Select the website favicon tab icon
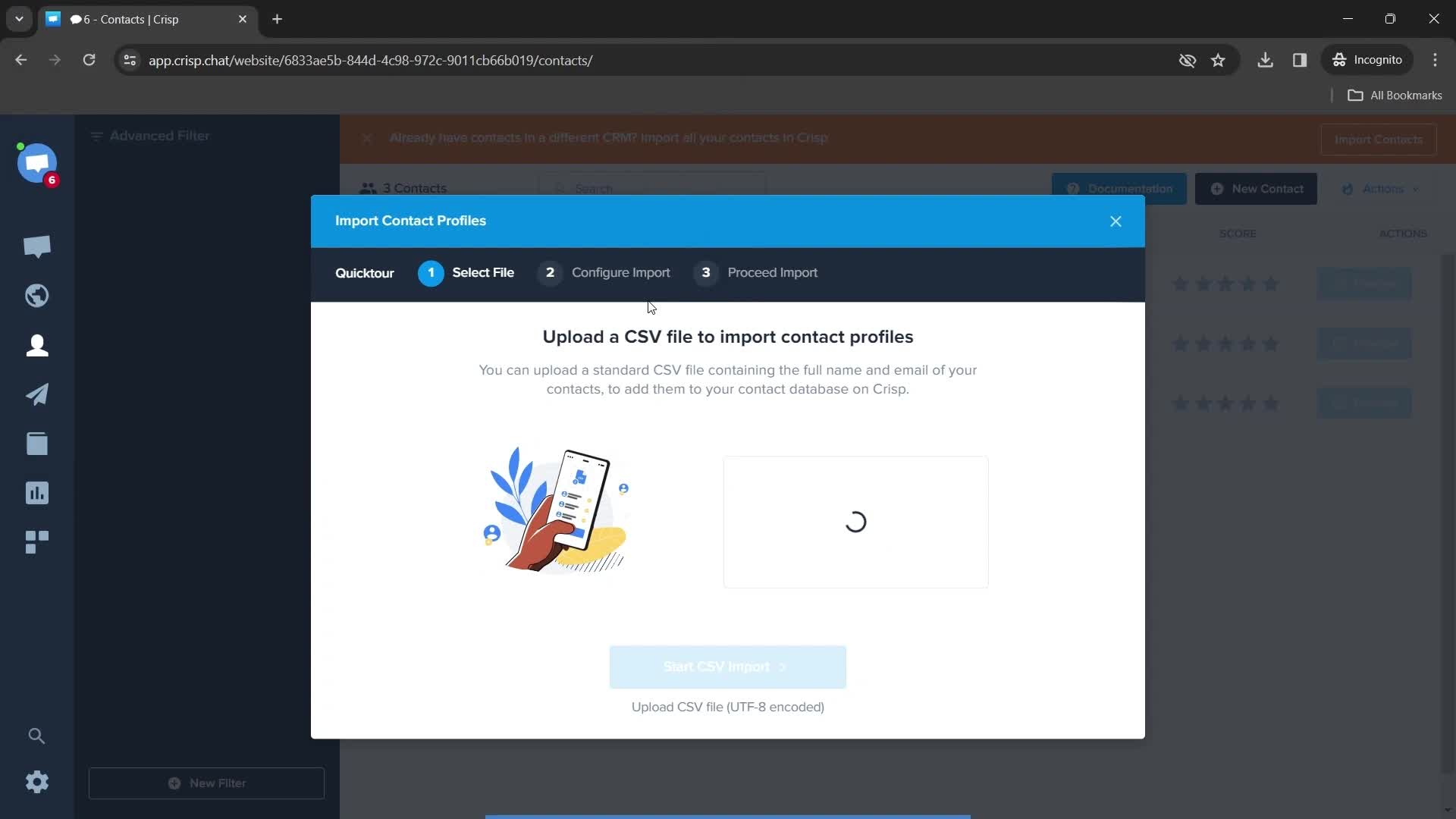This screenshot has height=819, width=1456. coord(54,19)
